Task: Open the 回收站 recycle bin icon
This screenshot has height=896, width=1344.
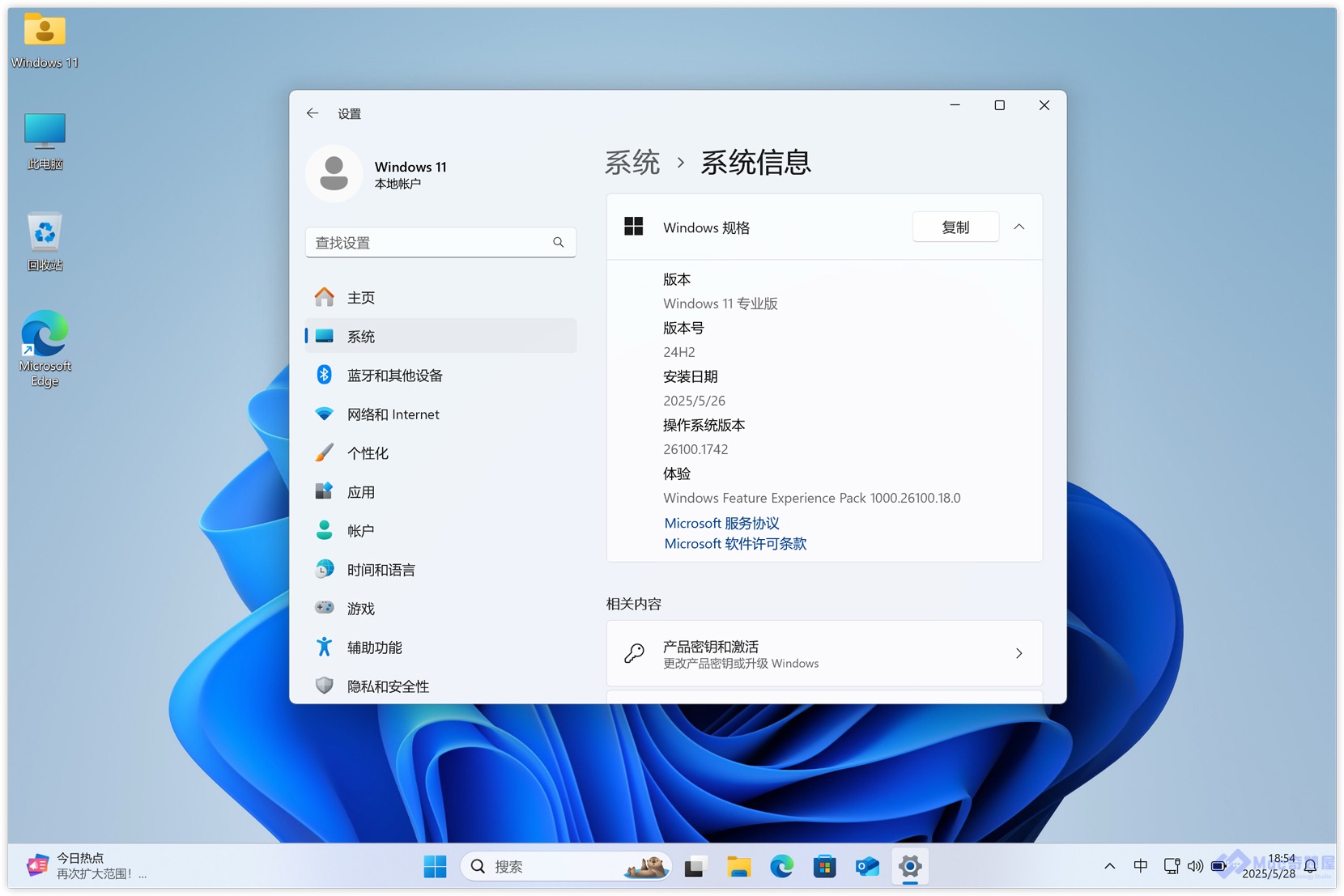Action: (x=45, y=242)
